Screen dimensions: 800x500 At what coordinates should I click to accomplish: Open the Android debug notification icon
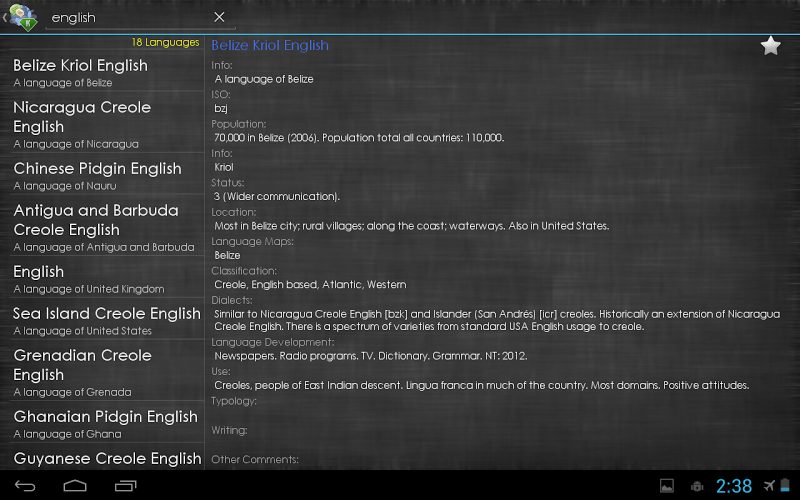click(x=697, y=486)
